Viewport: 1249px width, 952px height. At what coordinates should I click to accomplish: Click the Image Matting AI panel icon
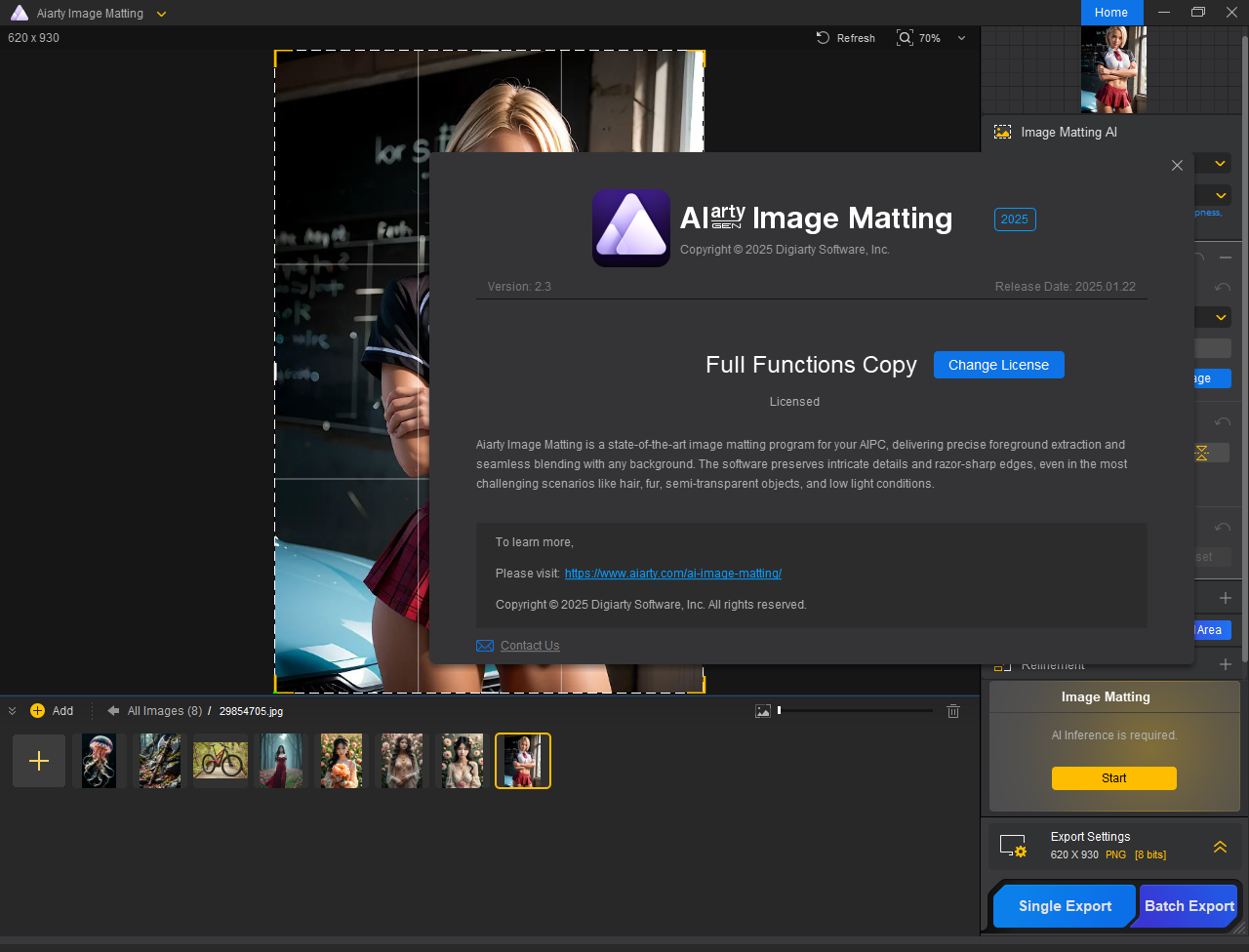(1002, 132)
